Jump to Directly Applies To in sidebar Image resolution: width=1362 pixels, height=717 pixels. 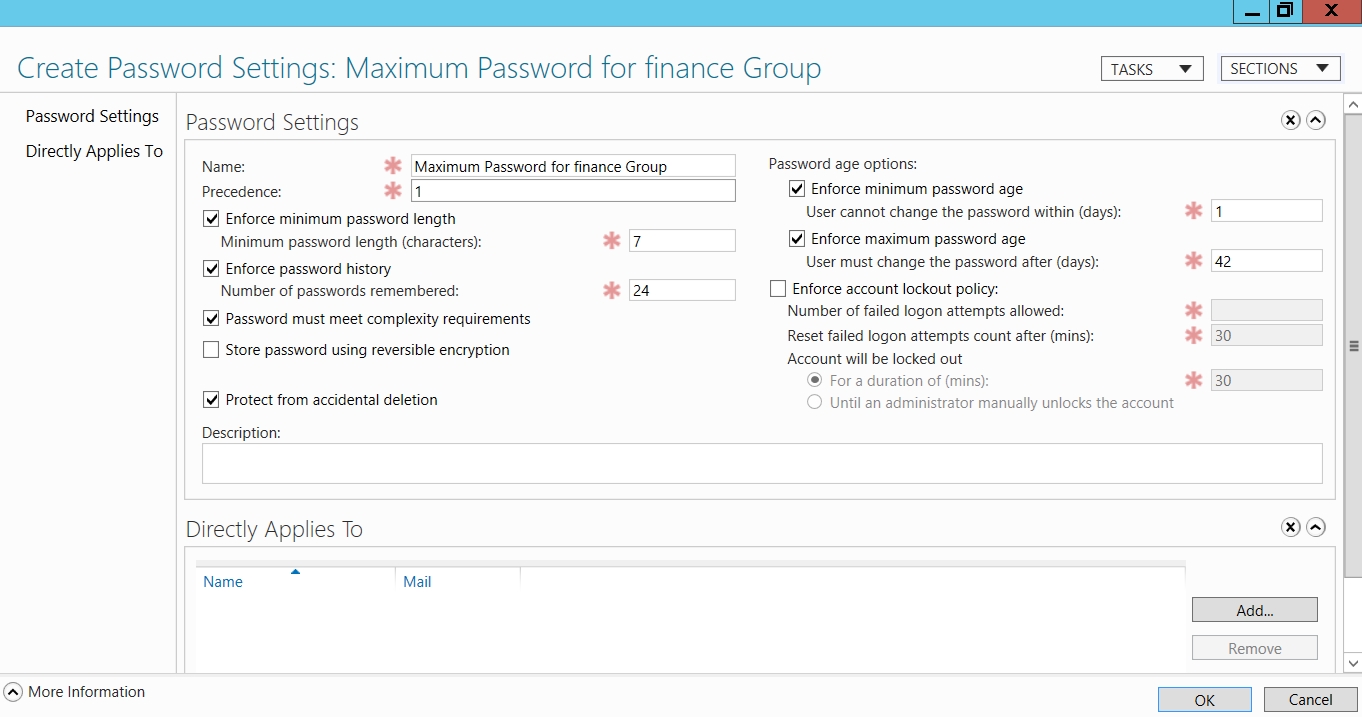click(94, 152)
